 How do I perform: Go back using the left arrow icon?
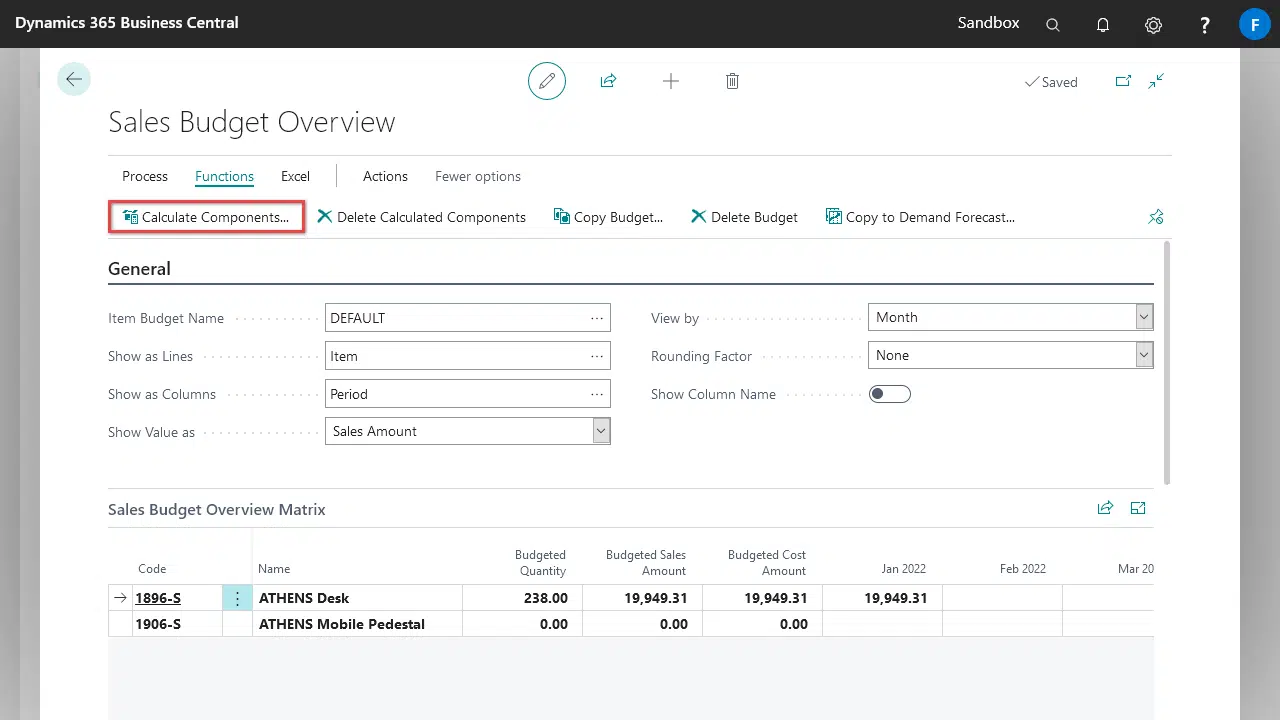(x=74, y=79)
